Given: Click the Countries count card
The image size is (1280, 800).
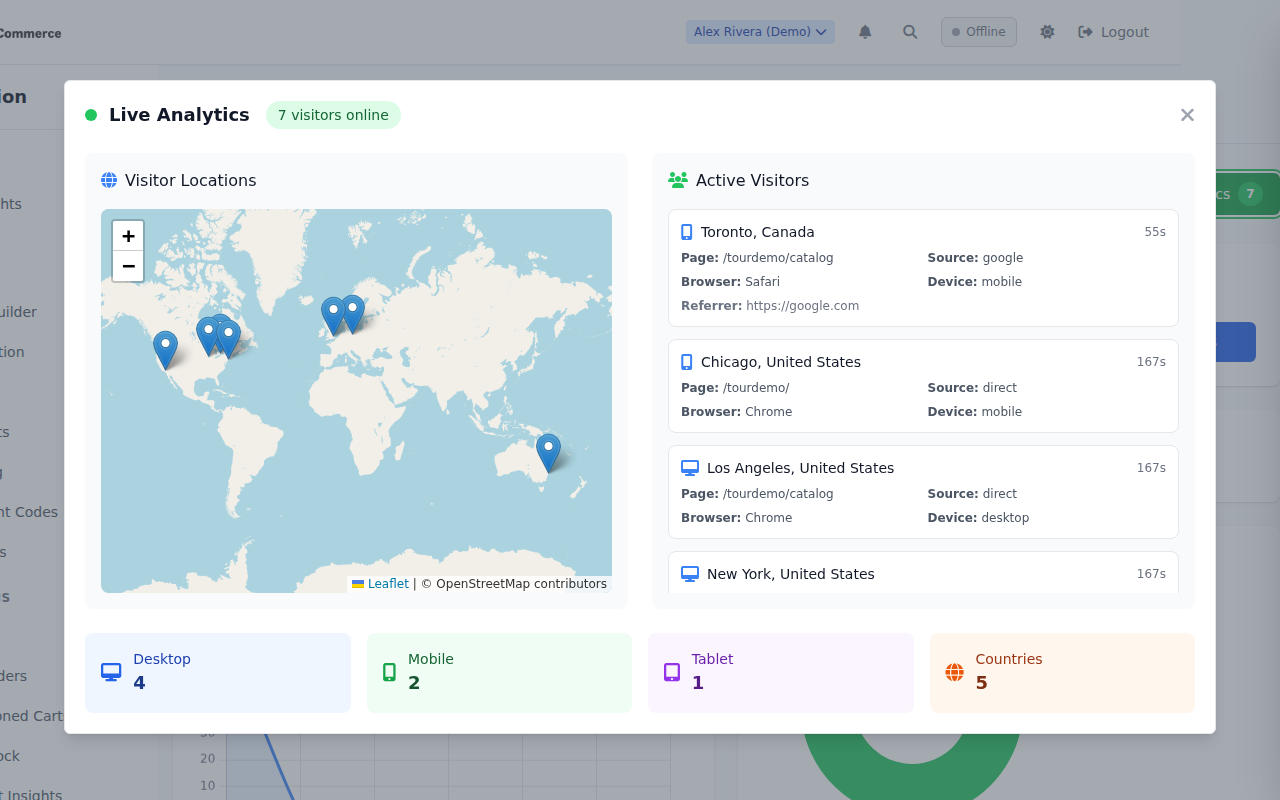Looking at the screenshot, I should [x=1062, y=673].
